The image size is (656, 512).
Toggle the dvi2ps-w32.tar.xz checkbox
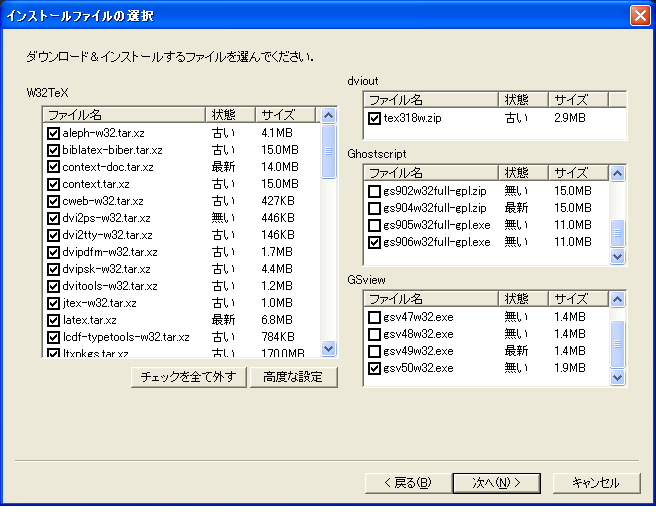click(53, 218)
